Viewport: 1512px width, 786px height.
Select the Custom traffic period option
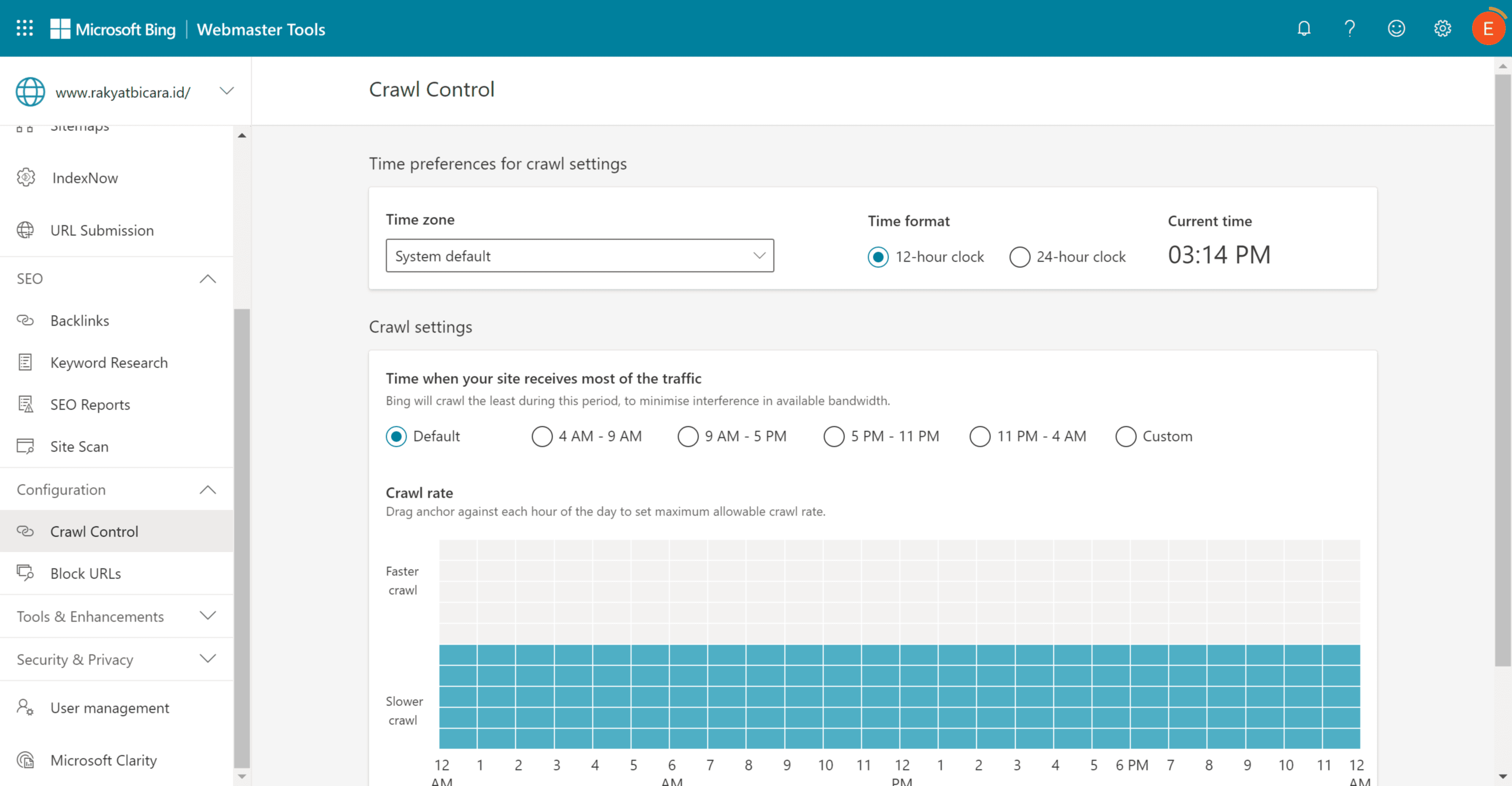pyautogui.click(x=1125, y=435)
